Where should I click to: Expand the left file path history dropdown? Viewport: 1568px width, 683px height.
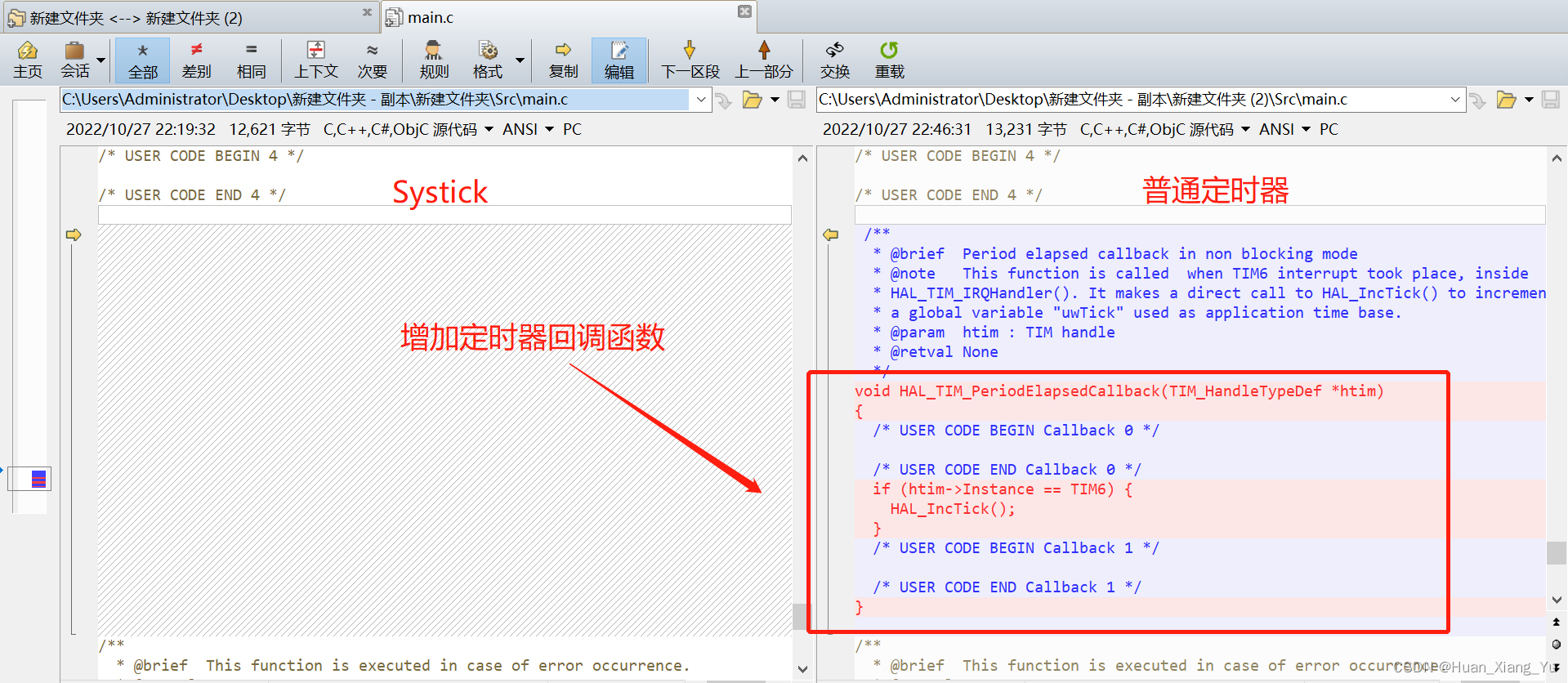(x=701, y=100)
